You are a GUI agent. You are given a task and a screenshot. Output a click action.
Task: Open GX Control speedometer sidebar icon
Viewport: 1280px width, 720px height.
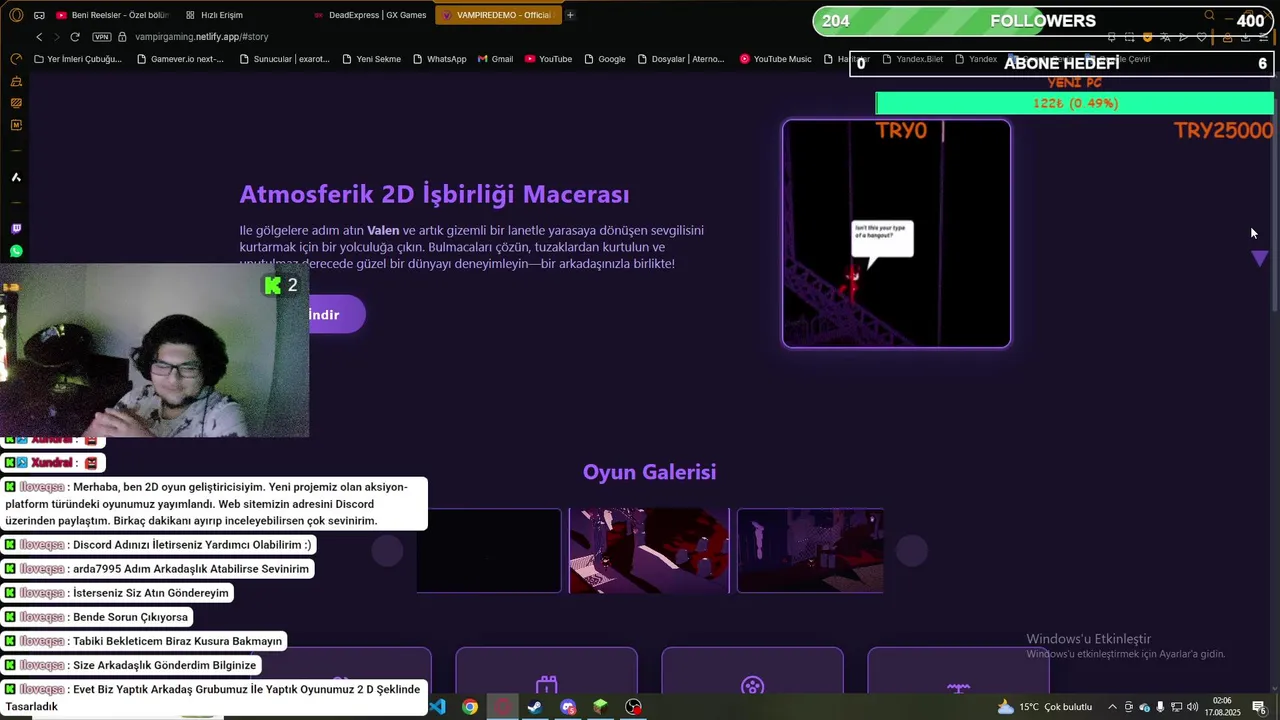click(16, 59)
